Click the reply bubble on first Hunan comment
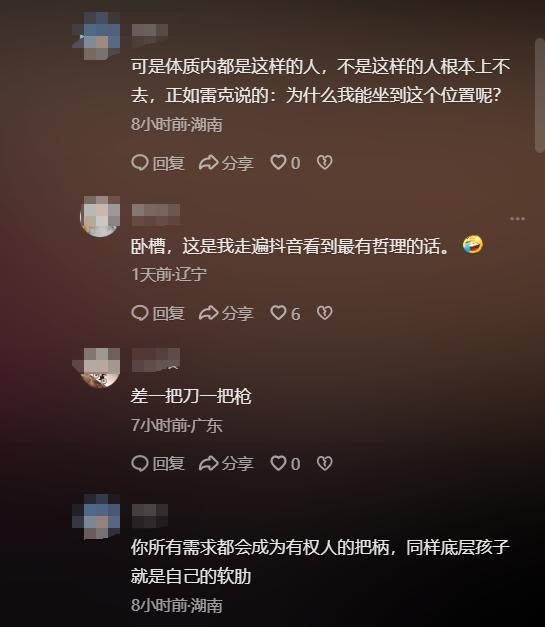 pyautogui.click(x=158, y=163)
